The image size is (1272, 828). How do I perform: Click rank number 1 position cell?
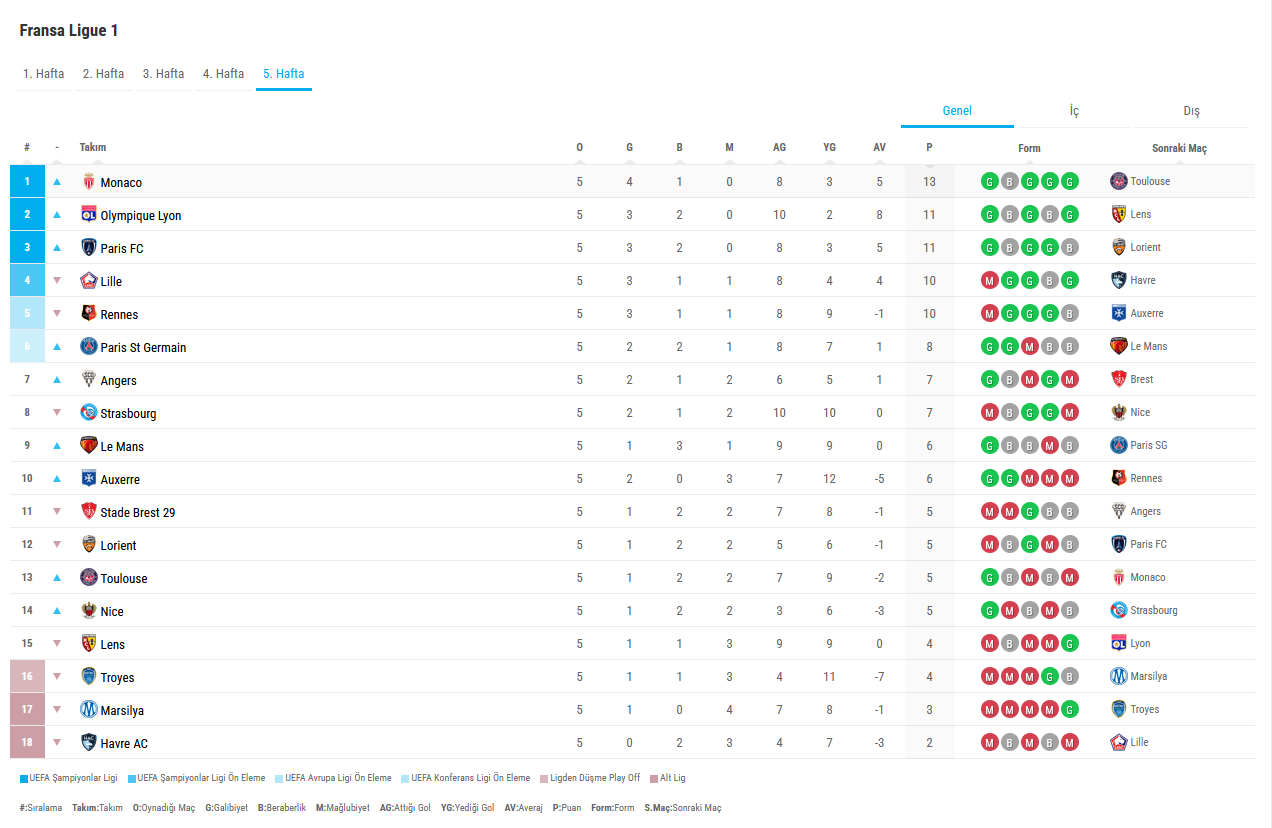[x=27, y=182]
